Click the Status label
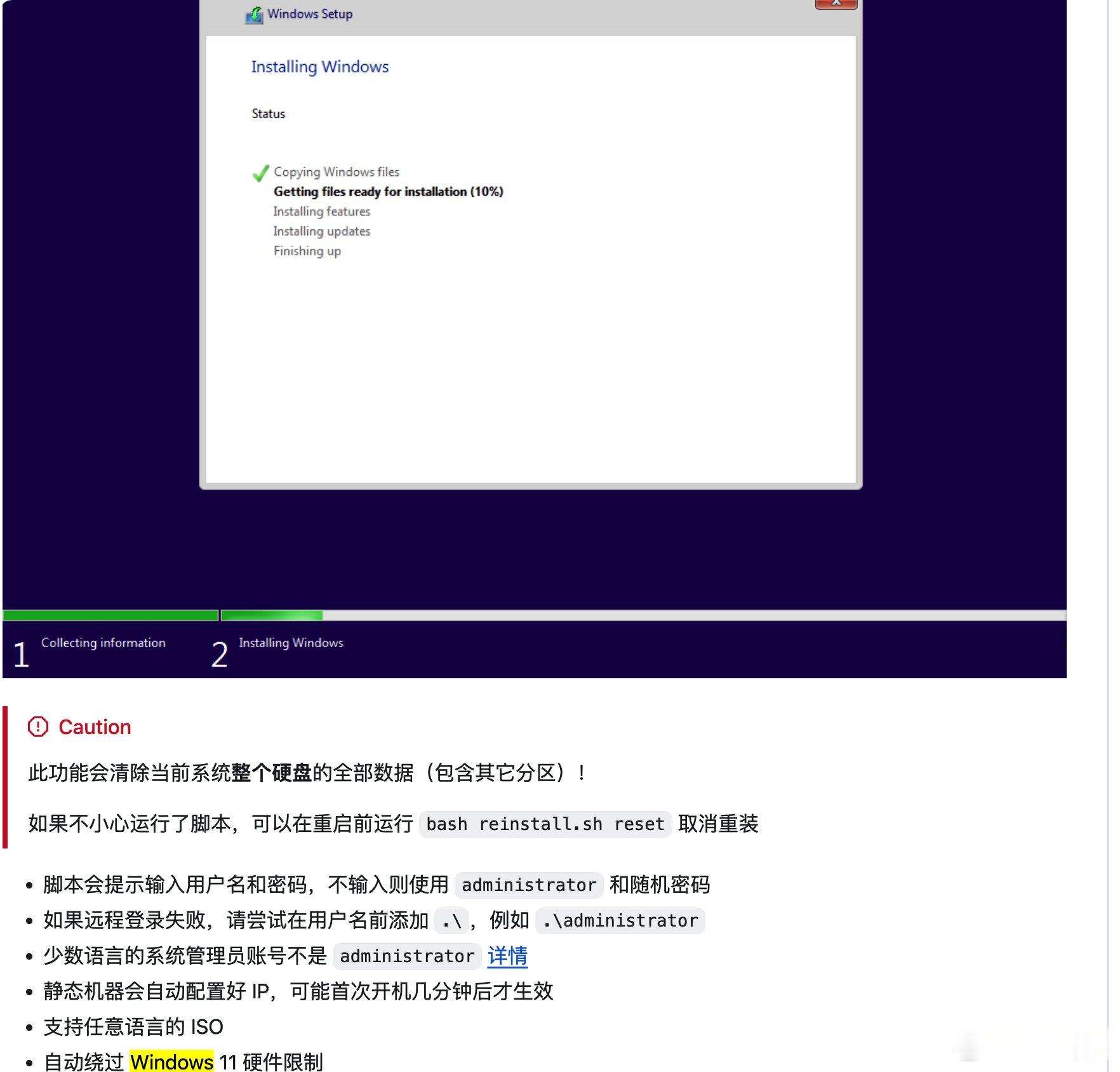 [x=268, y=114]
